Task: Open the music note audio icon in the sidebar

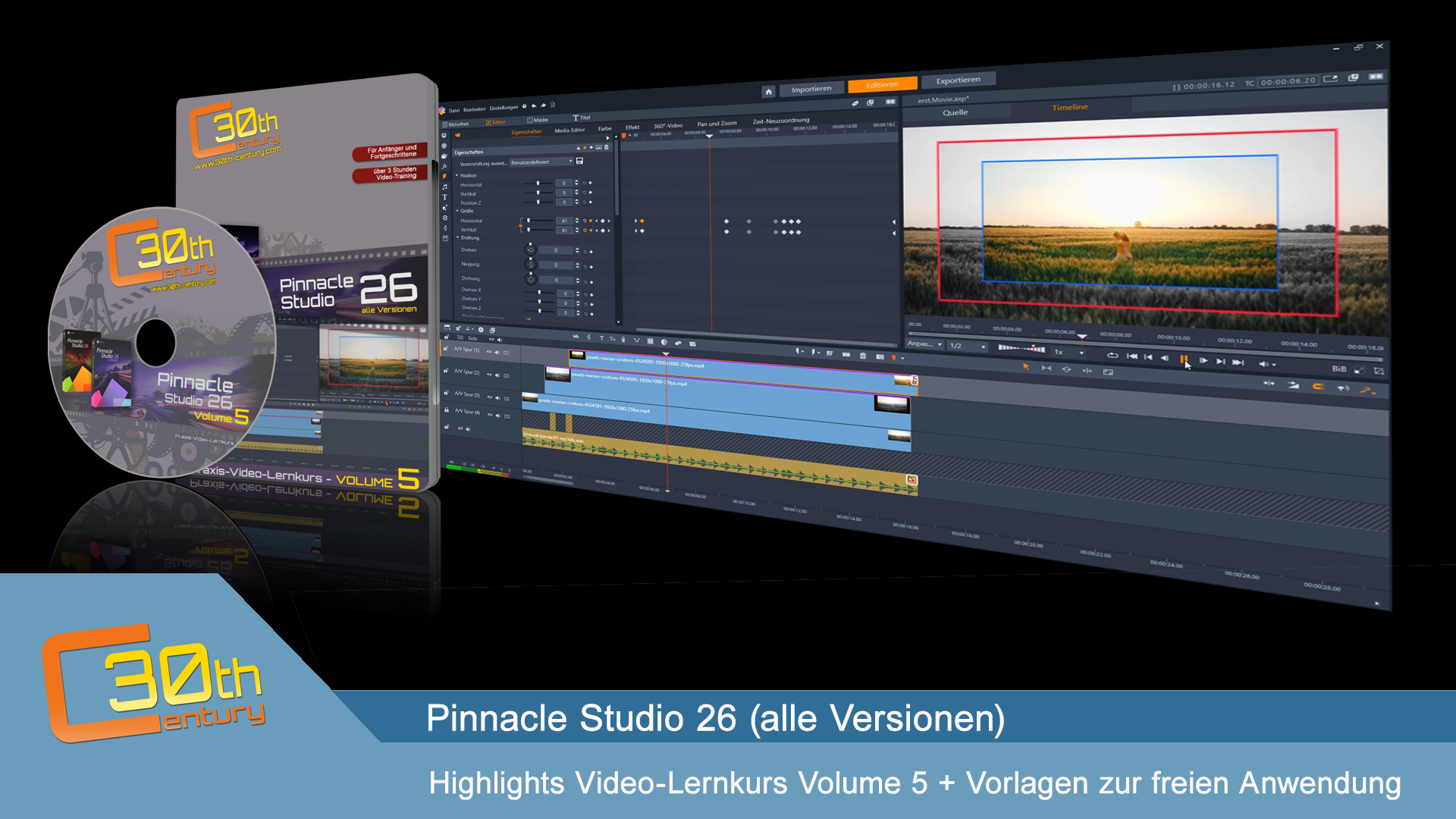Action: click(x=444, y=187)
